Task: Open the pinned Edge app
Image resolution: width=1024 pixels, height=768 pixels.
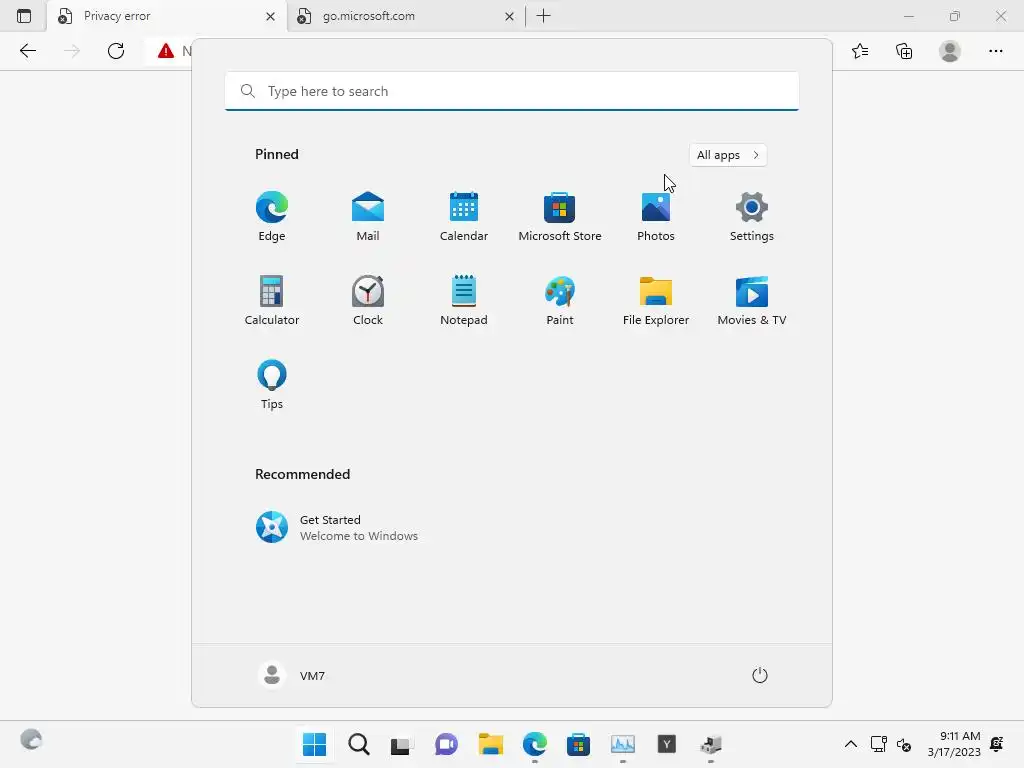Action: pos(272,216)
